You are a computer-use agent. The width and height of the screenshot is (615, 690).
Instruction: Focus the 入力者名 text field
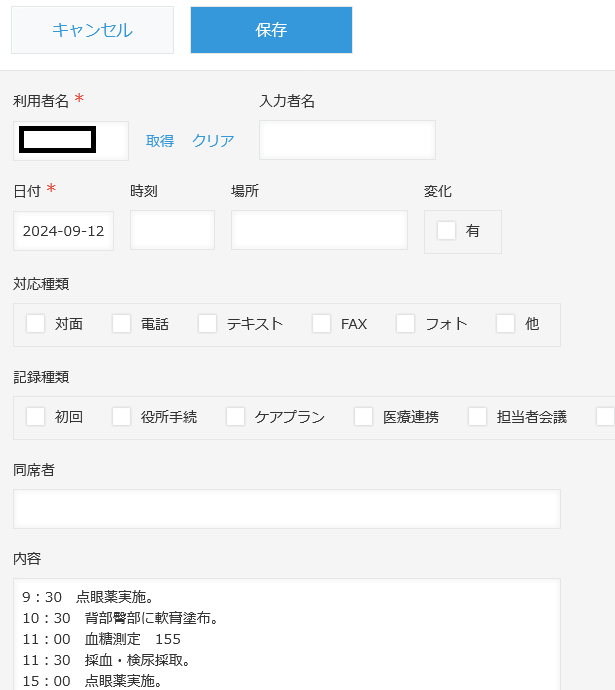coord(347,140)
